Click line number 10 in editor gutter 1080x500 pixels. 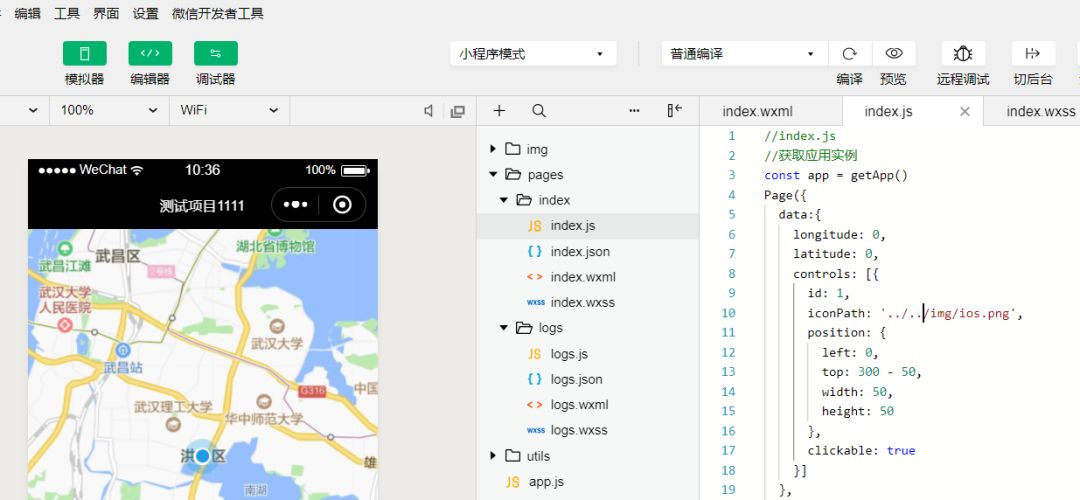[x=728, y=313]
